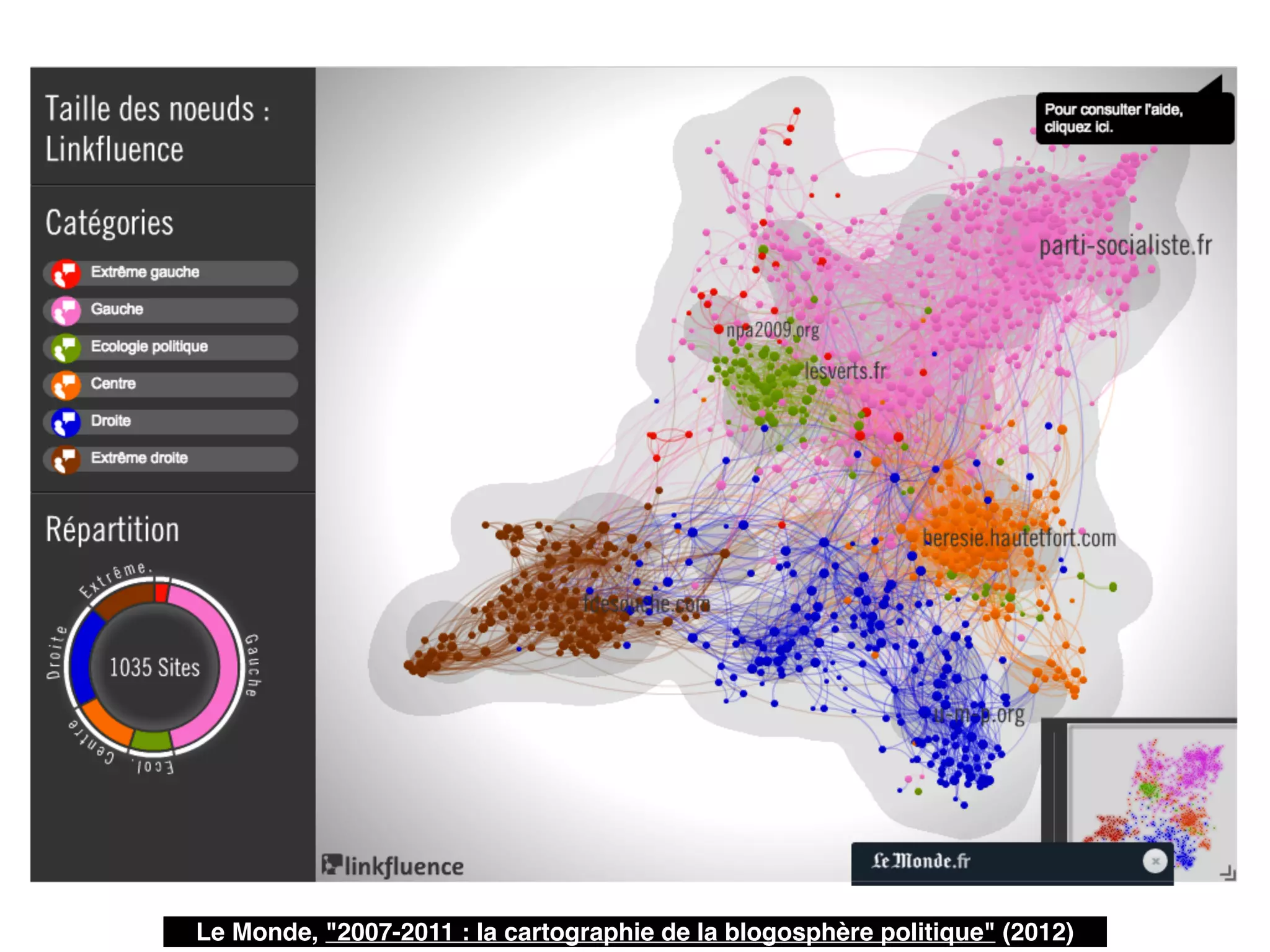Select the npa2009.org node label
Image resolution: width=1270 pixels, height=952 pixels.
772,330
